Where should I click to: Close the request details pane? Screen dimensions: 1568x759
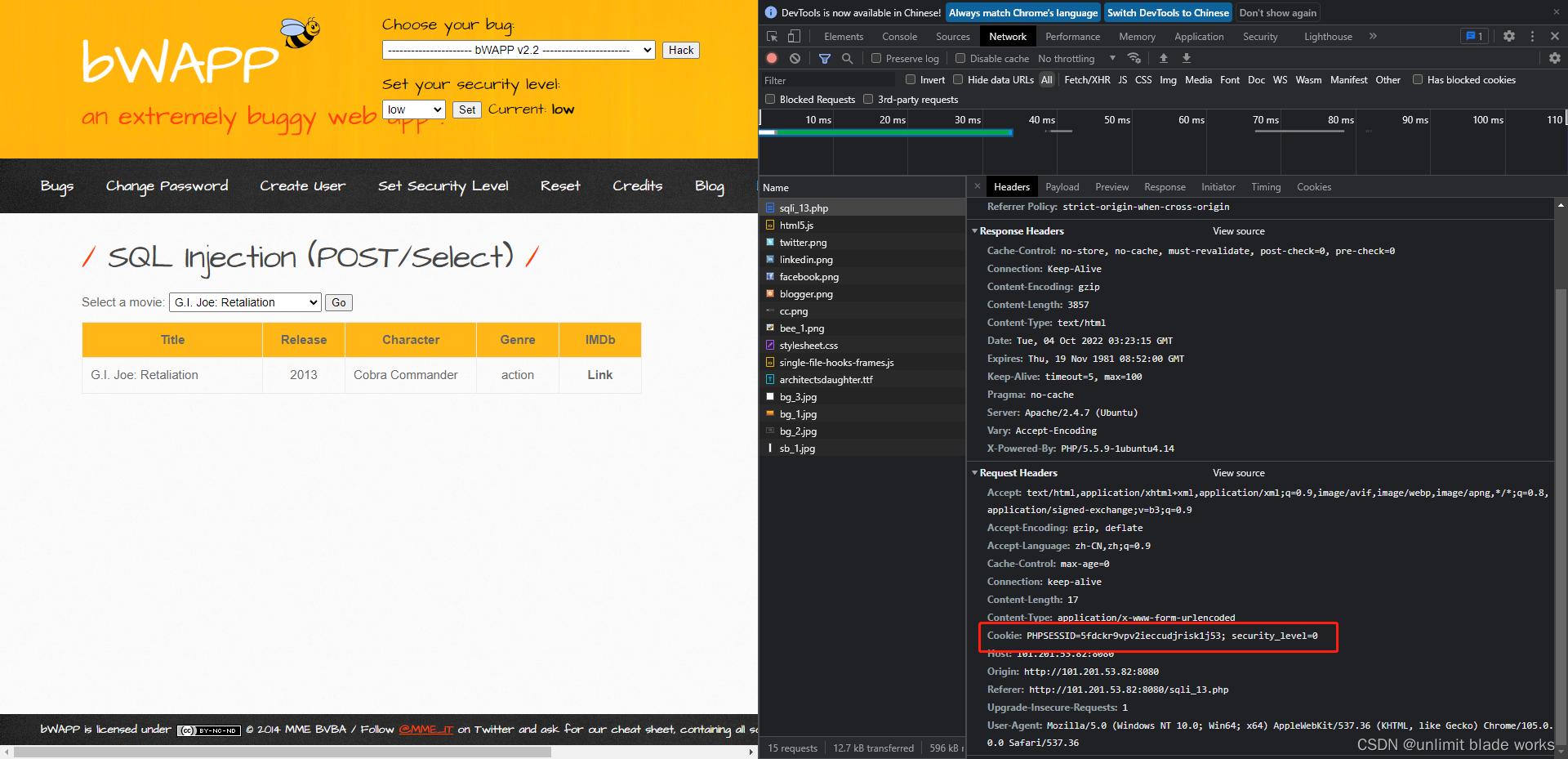[x=978, y=186]
